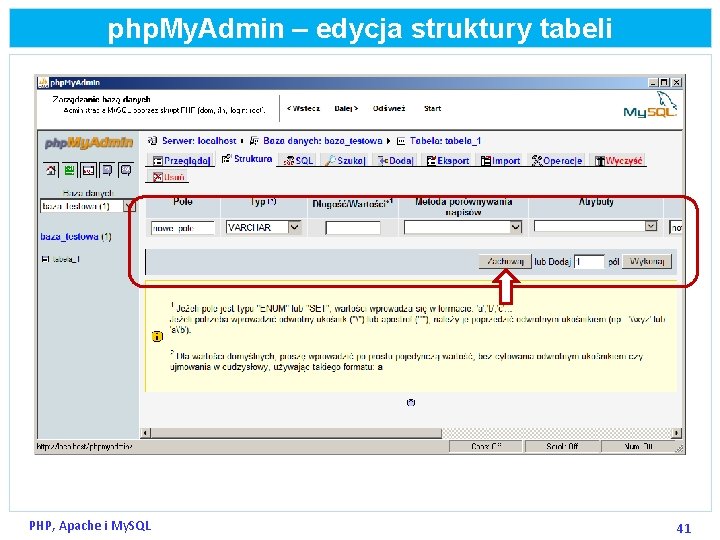
Task: Open the Operacje tab
Action: tap(557, 160)
